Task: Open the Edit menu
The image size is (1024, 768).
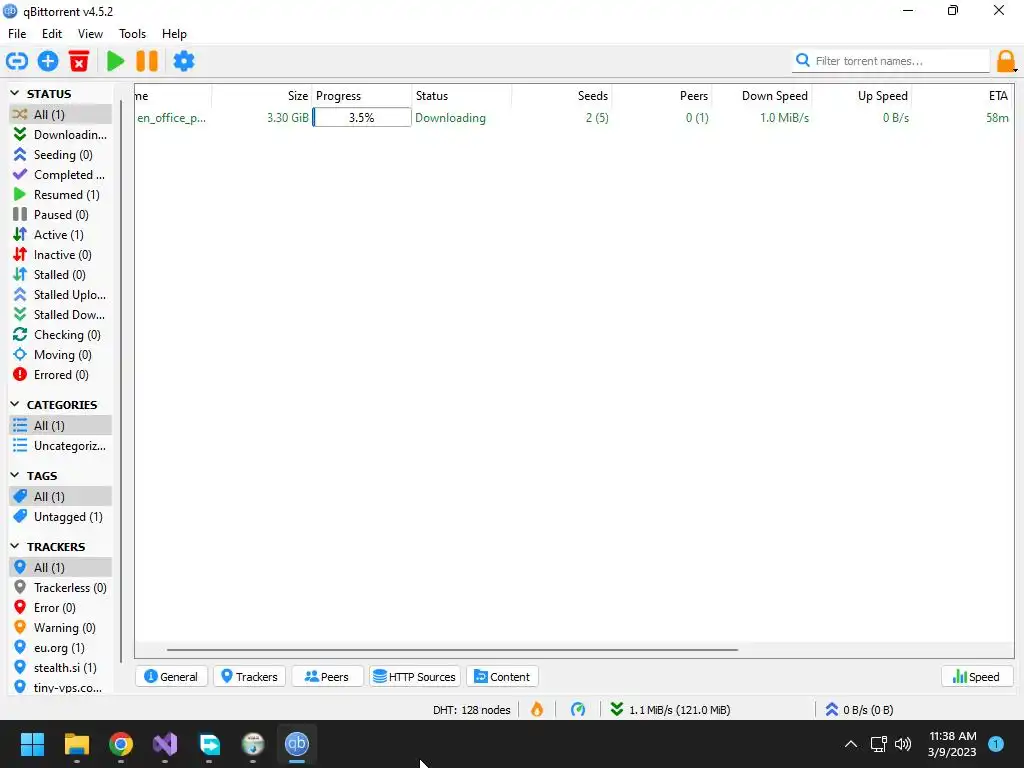Action: point(52,34)
